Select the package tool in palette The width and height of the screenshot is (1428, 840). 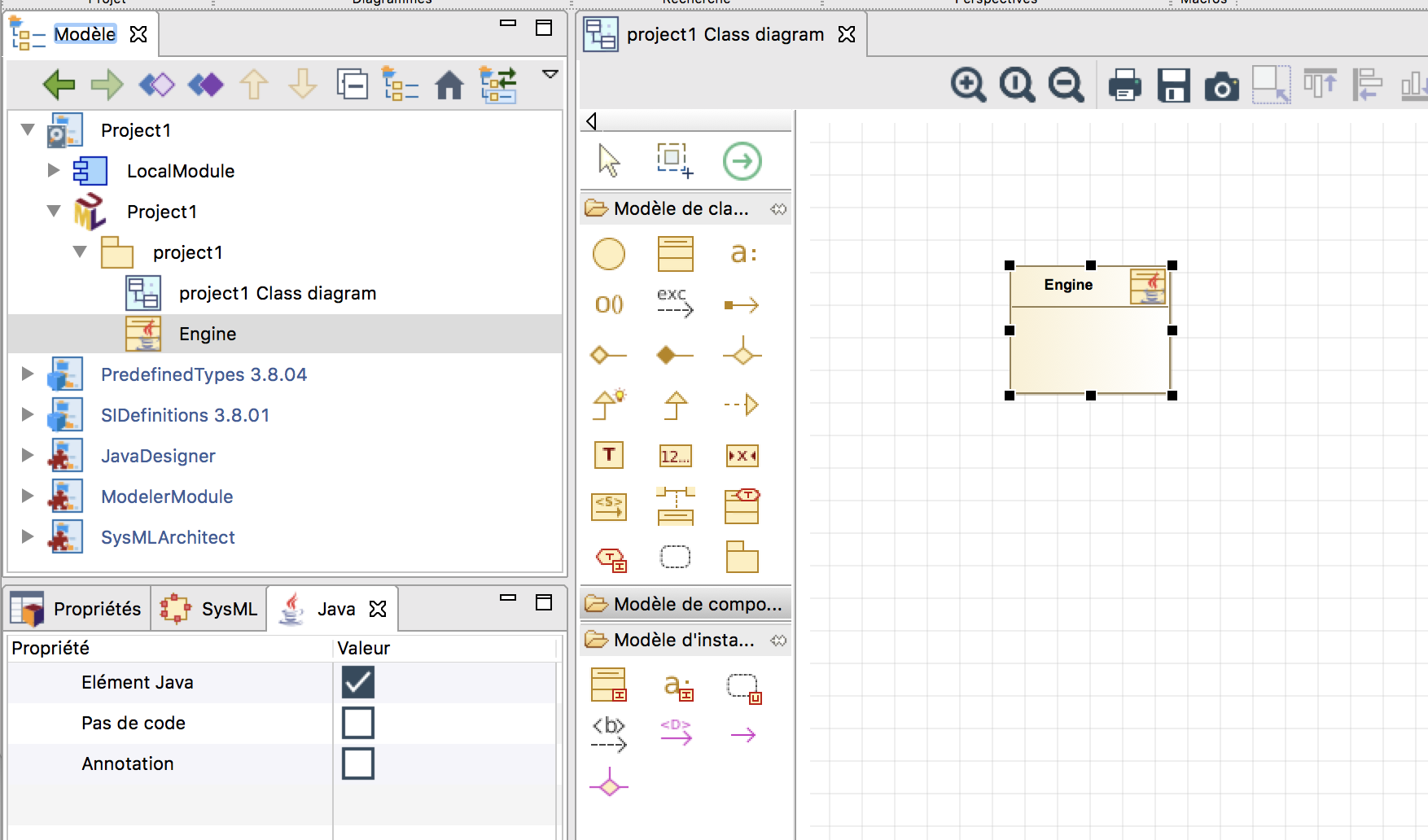coord(742,558)
